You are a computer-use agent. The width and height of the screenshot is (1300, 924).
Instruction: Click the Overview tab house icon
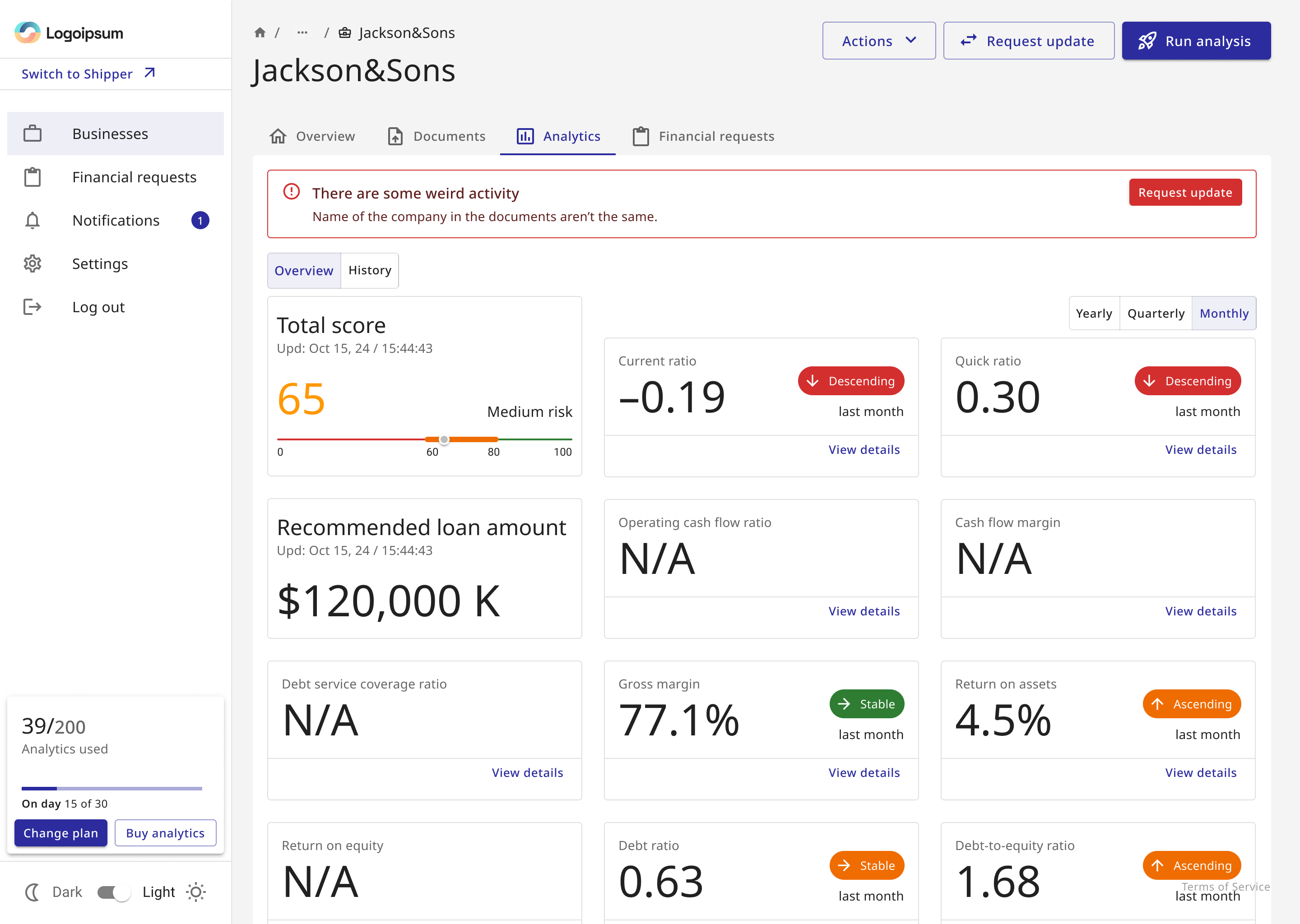(278, 136)
